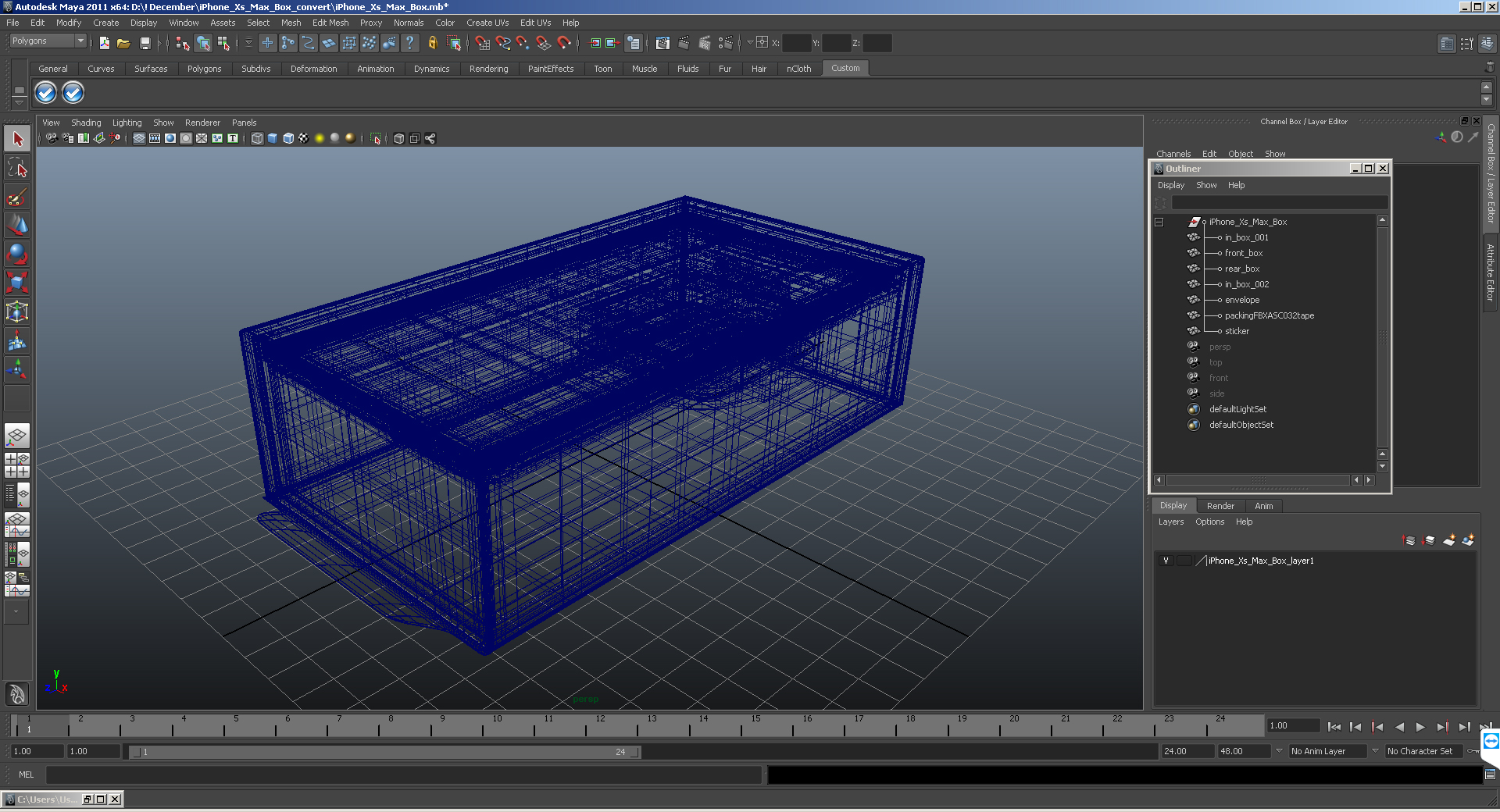Move selected layer up icon

click(1409, 540)
